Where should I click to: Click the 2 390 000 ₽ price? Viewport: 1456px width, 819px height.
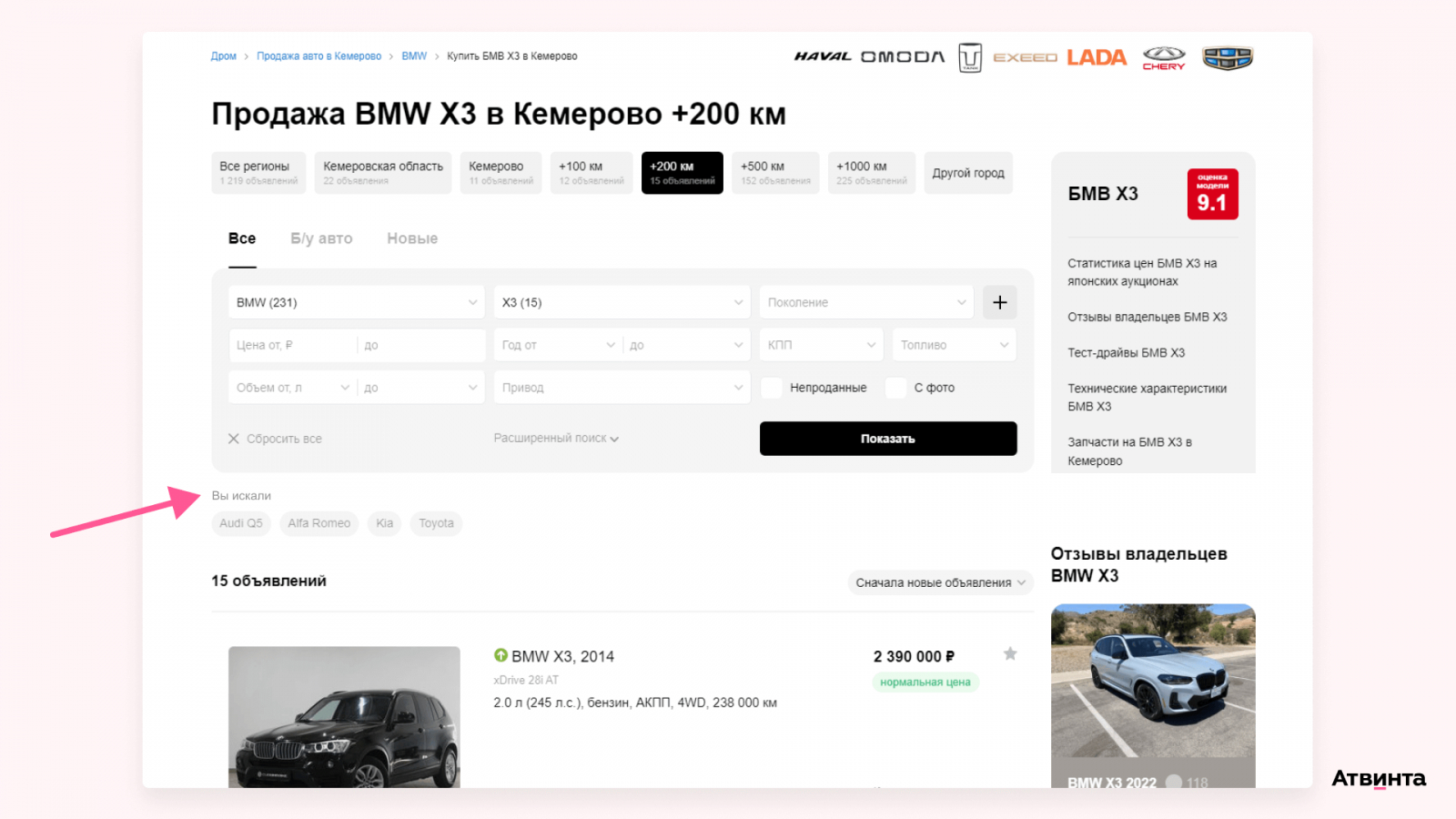pos(914,656)
